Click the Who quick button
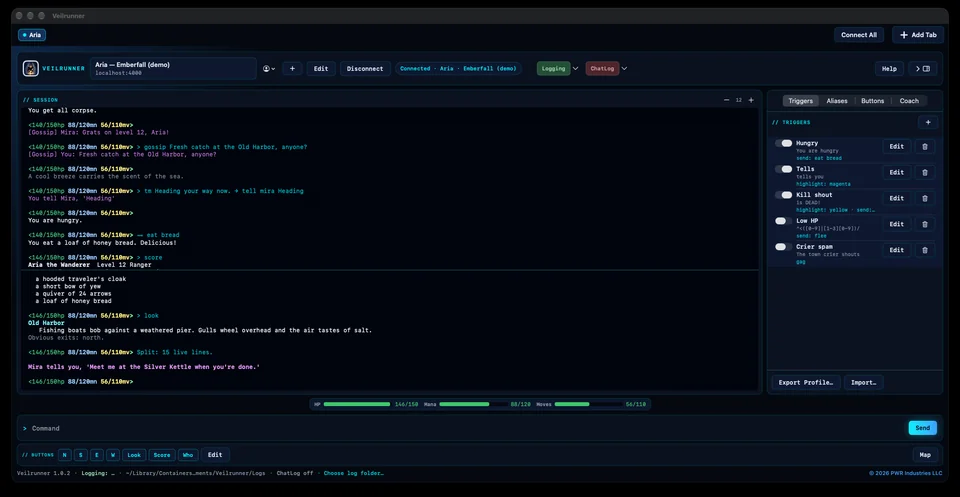The image size is (960, 497). coord(188,455)
